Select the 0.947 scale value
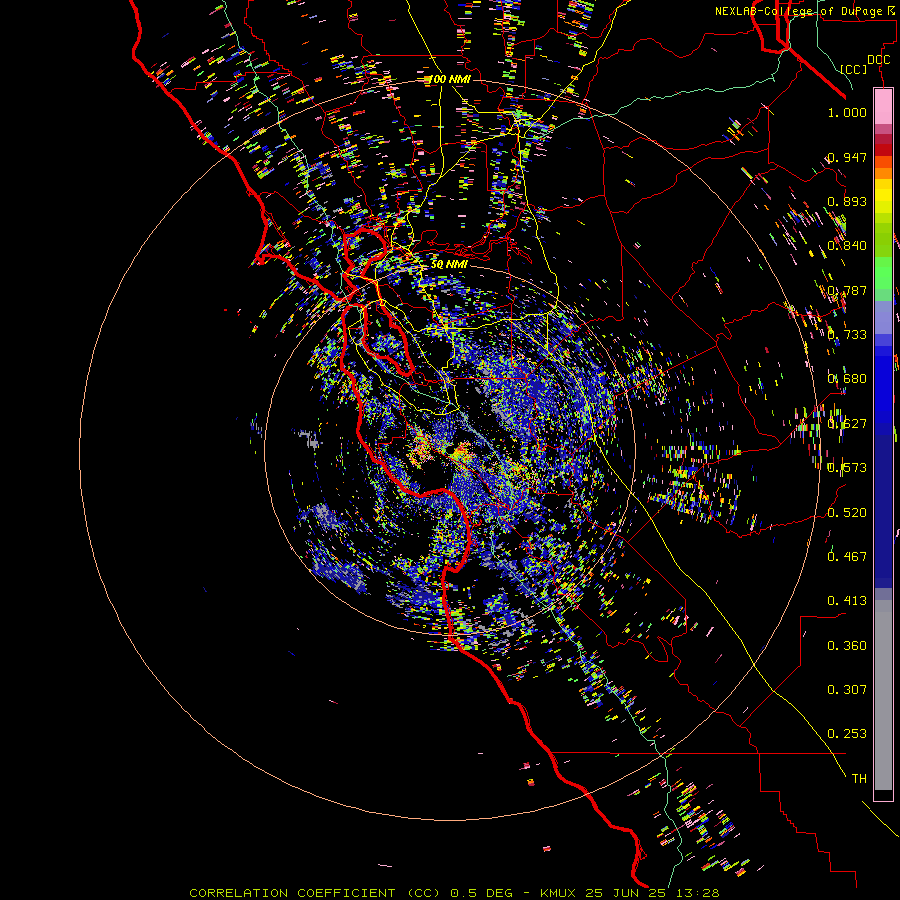The height and width of the screenshot is (900, 900). pyautogui.click(x=847, y=157)
